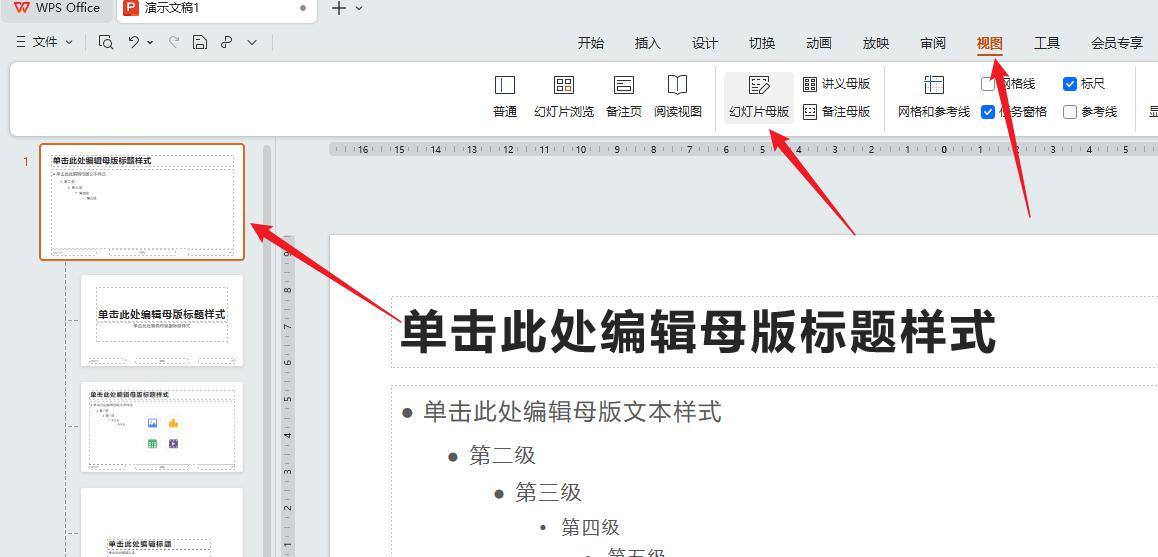Open 幻灯片浏览 slide sorter view
Image resolution: width=1158 pixels, height=557 pixels.
click(x=564, y=96)
